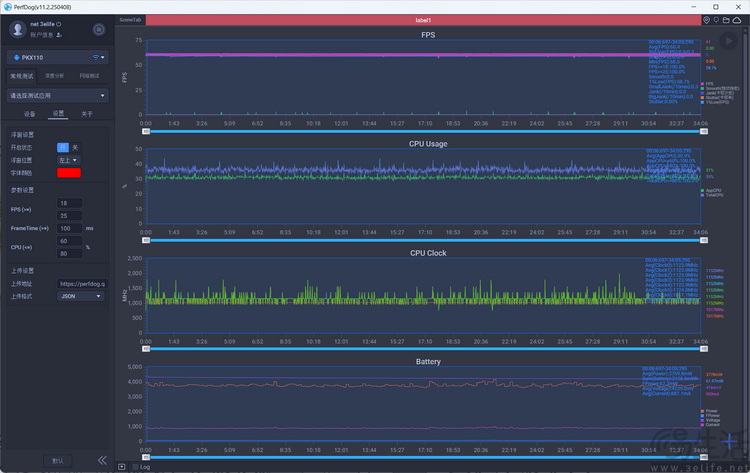Toggle the Voltage series in Battery legend
The height and width of the screenshot is (473, 750).
pyautogui.click(x=710, y=420)
